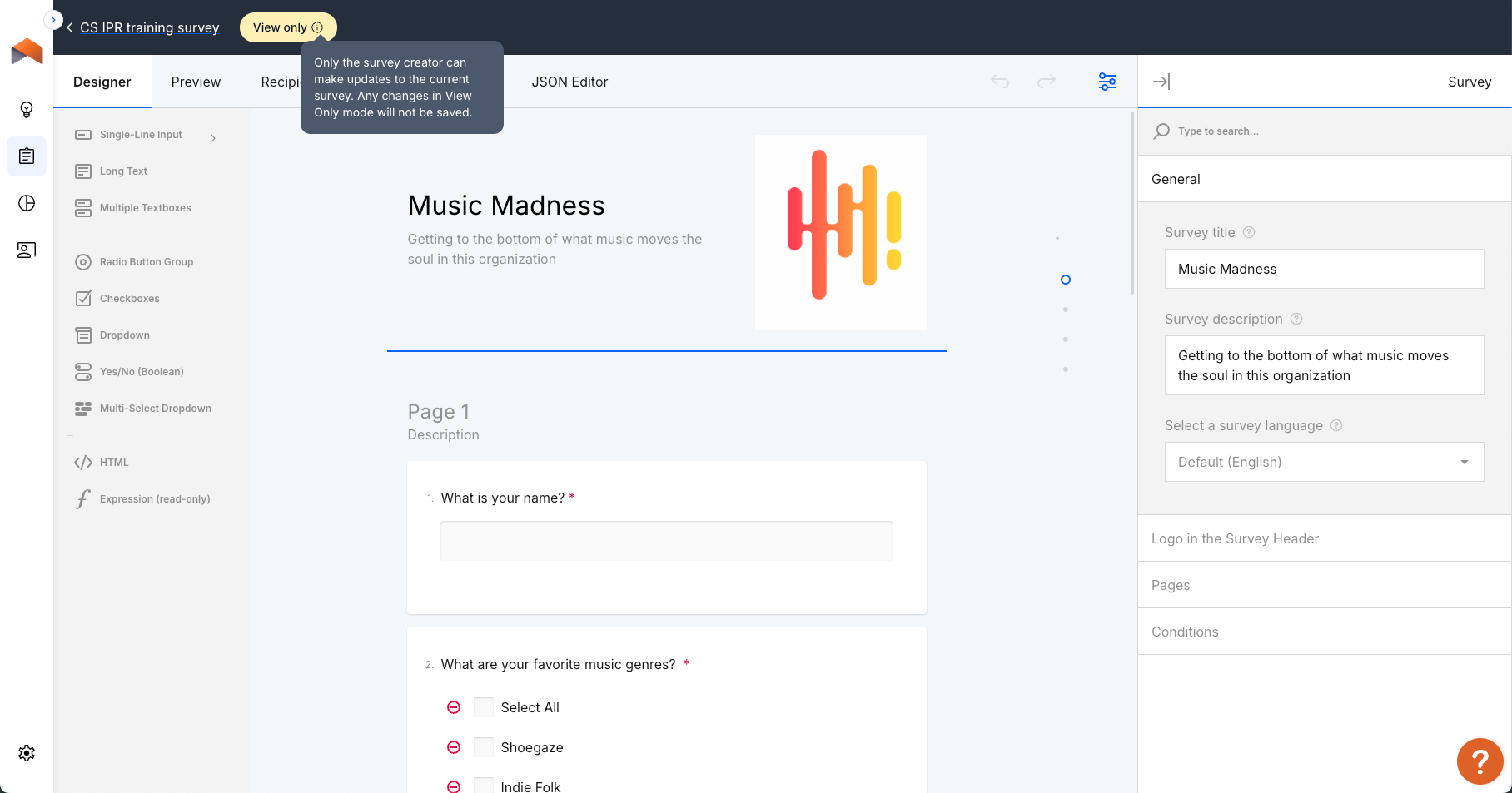
Task: Click the help icon next to Survey description
Action: click(1296, 319)
